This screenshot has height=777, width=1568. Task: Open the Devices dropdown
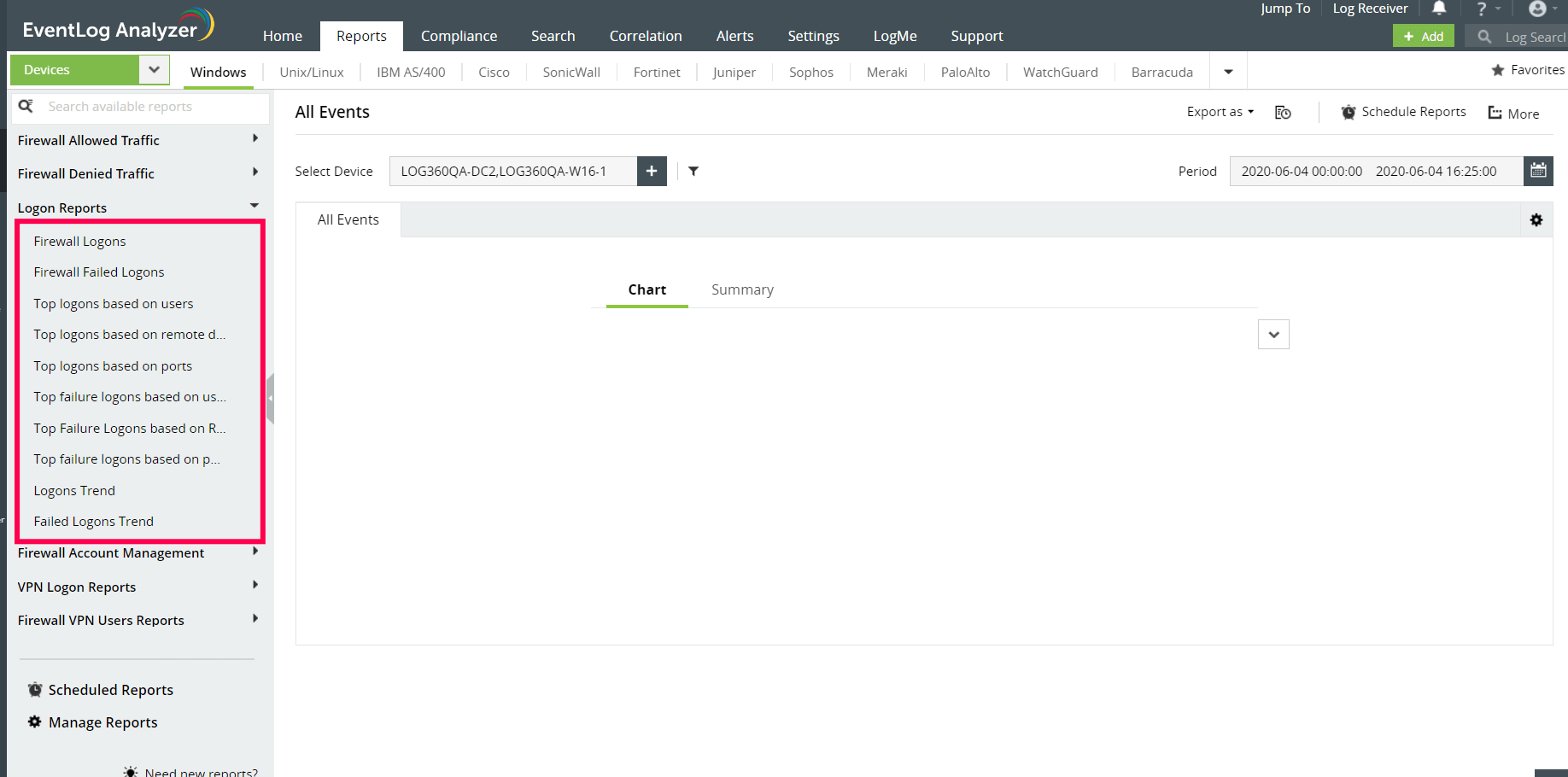(154, 70)
